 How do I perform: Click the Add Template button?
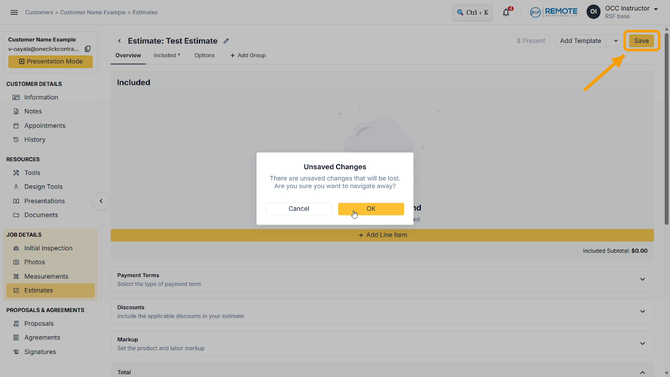[580, 41]
